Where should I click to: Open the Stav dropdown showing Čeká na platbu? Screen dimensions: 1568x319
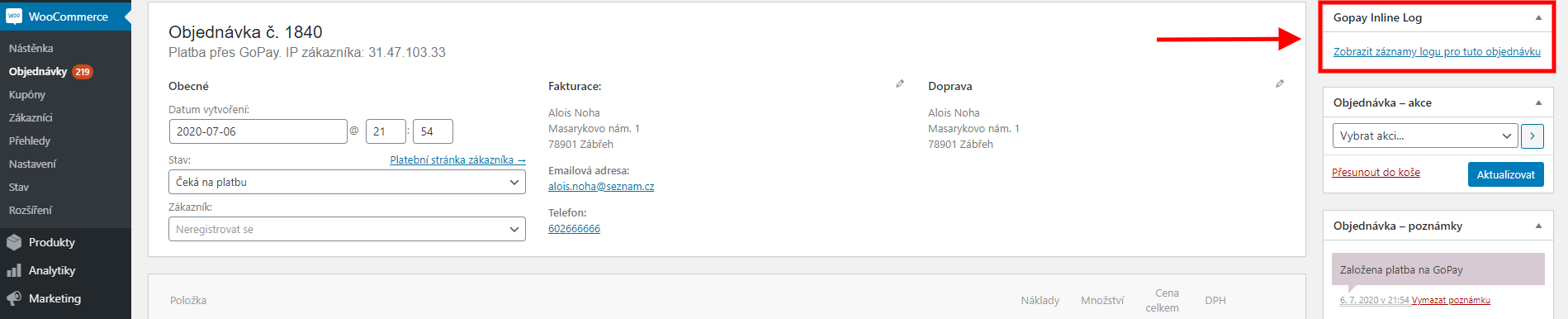pos(347,182)
